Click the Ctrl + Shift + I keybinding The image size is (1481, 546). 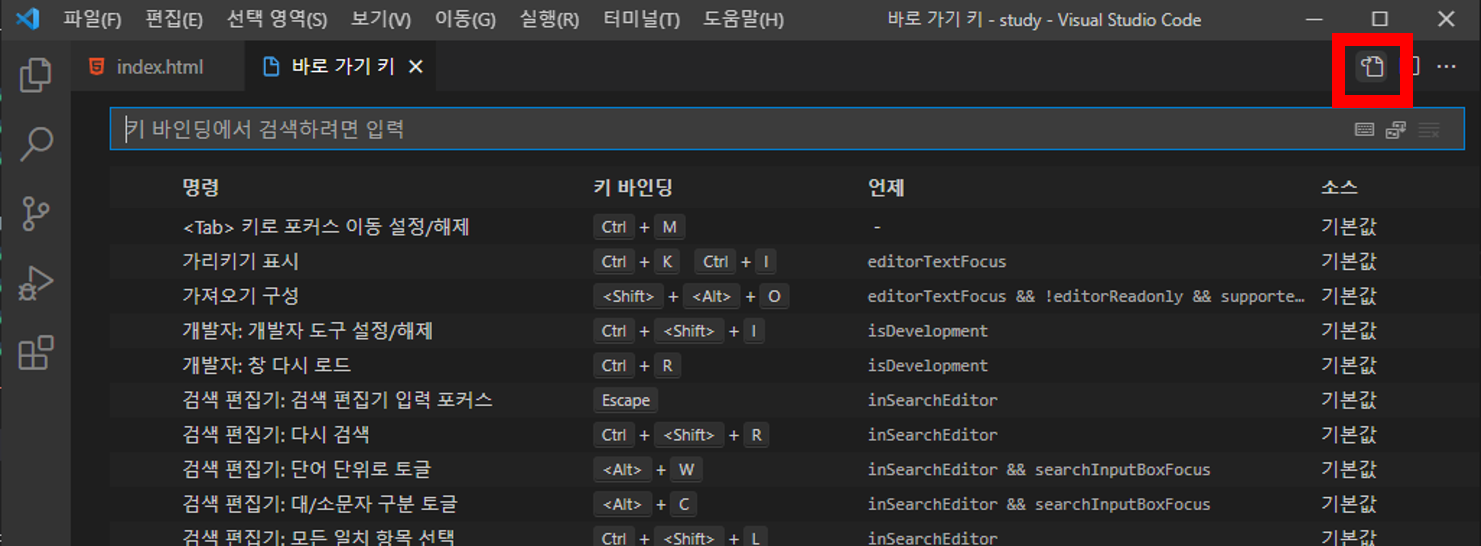tap(679, 331)
